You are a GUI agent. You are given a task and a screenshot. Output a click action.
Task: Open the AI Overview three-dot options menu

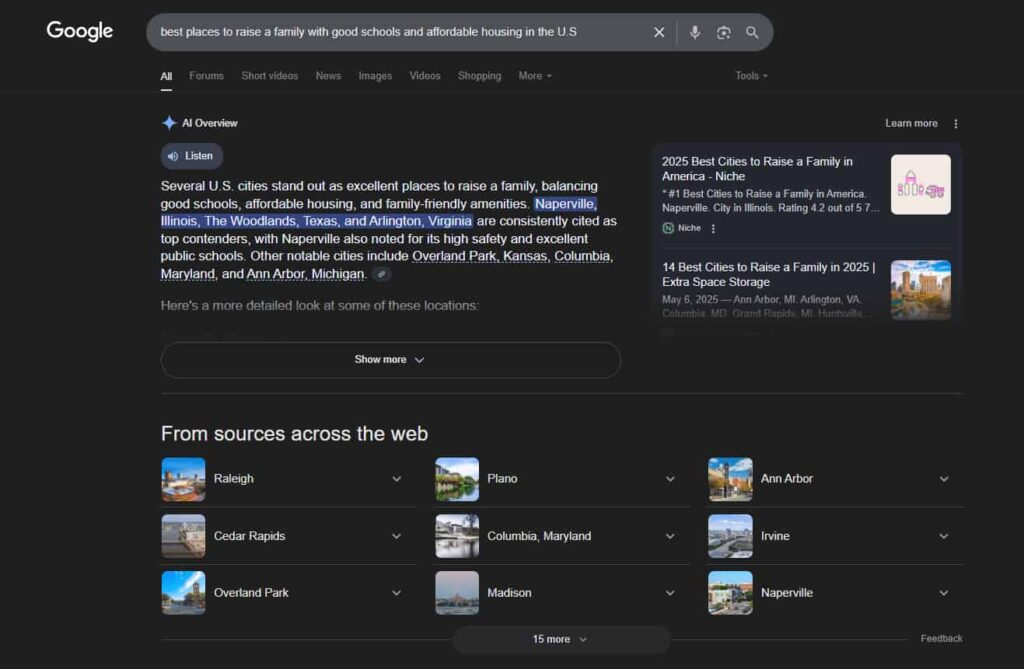coord(955,123)
